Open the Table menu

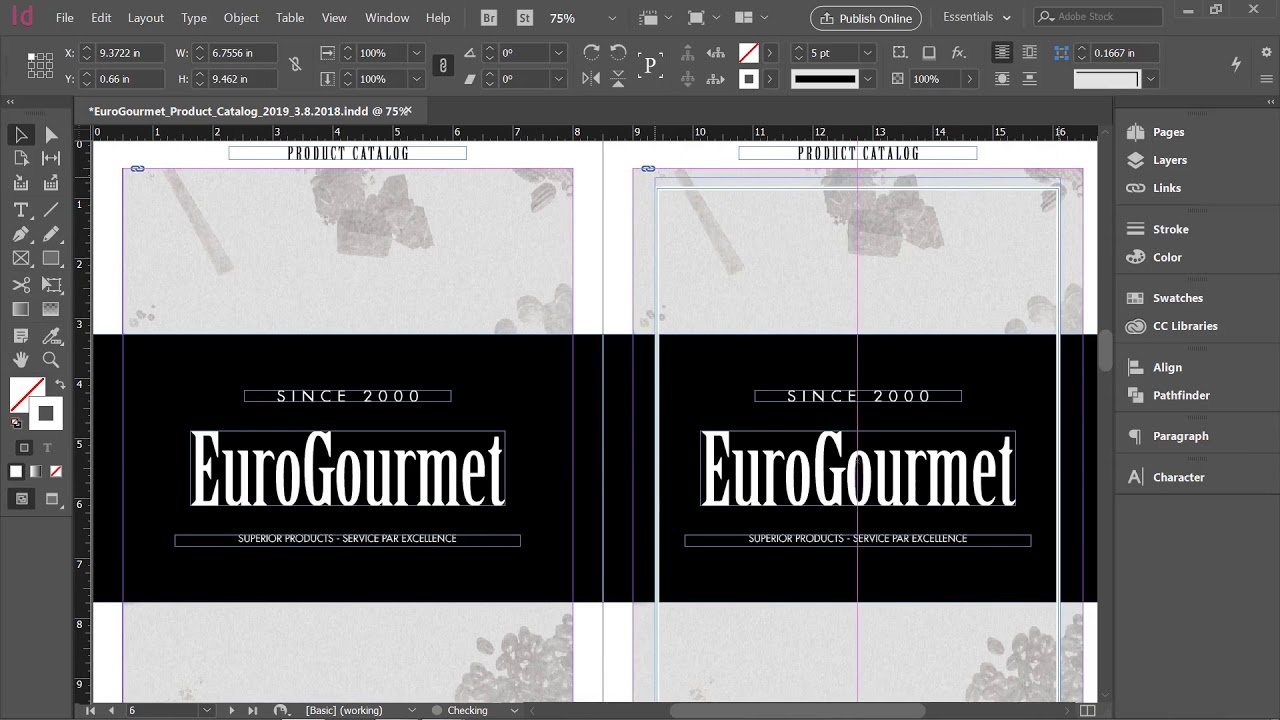290,18
